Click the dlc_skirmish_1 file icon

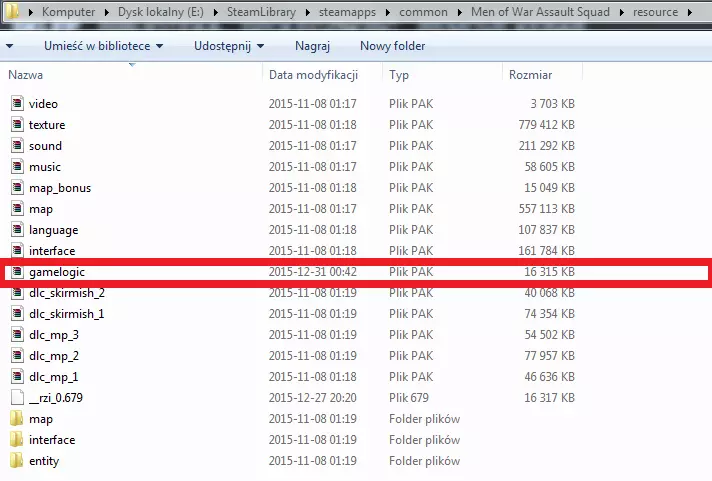point(17,313)
